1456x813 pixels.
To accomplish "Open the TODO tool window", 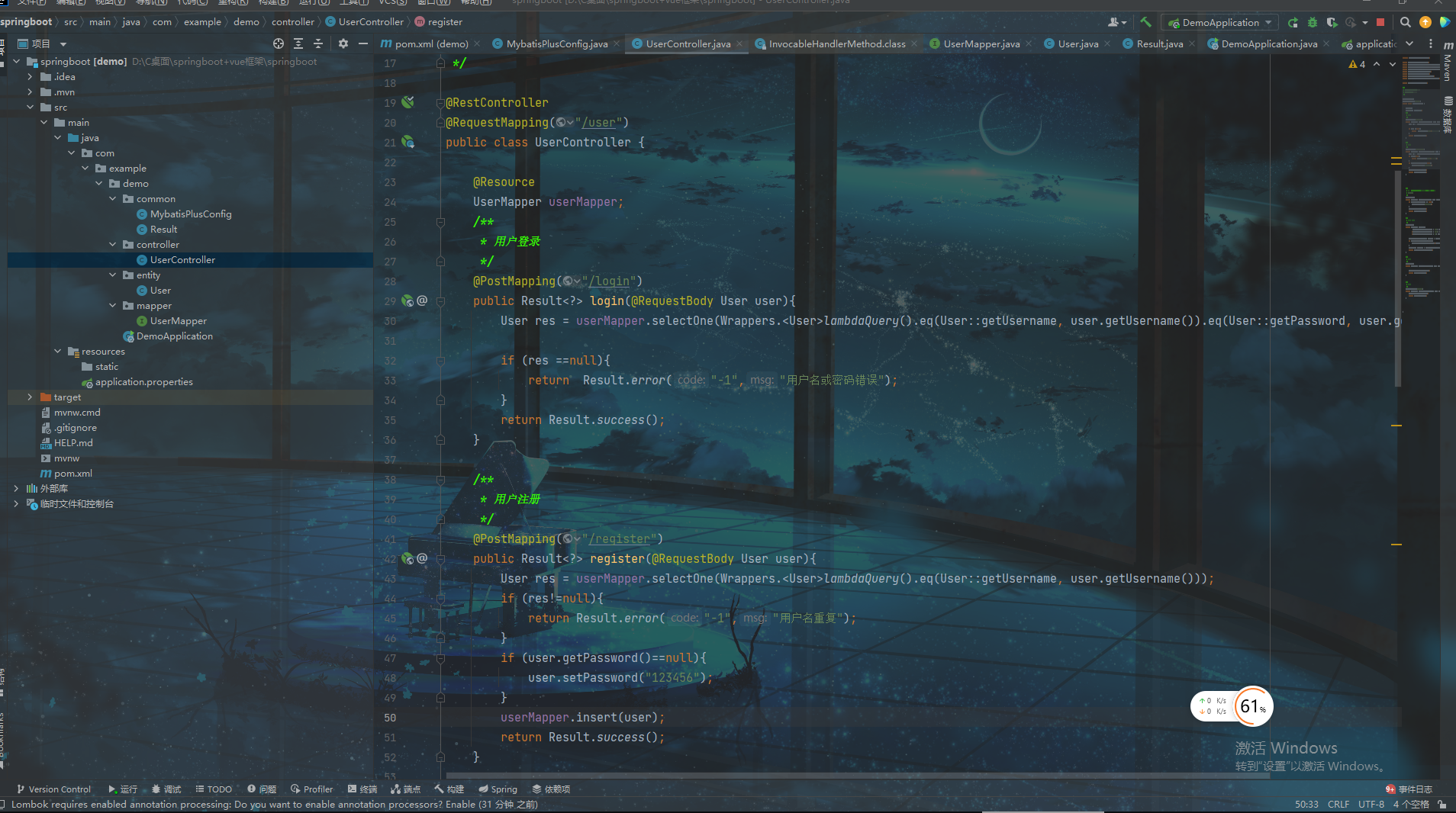I will (x=214, y=789).
